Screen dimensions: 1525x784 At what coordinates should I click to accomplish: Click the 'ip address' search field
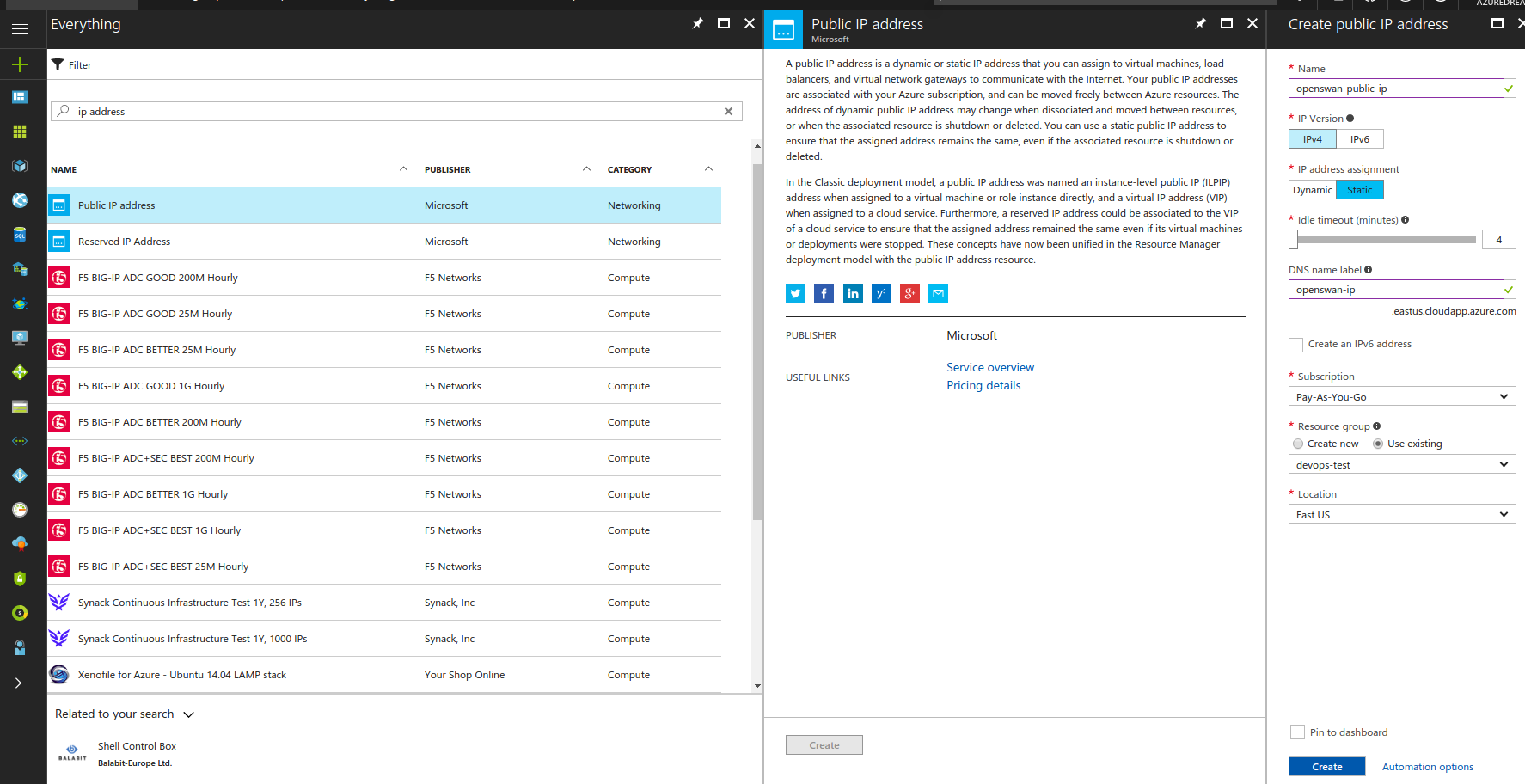tap(396, 112)
